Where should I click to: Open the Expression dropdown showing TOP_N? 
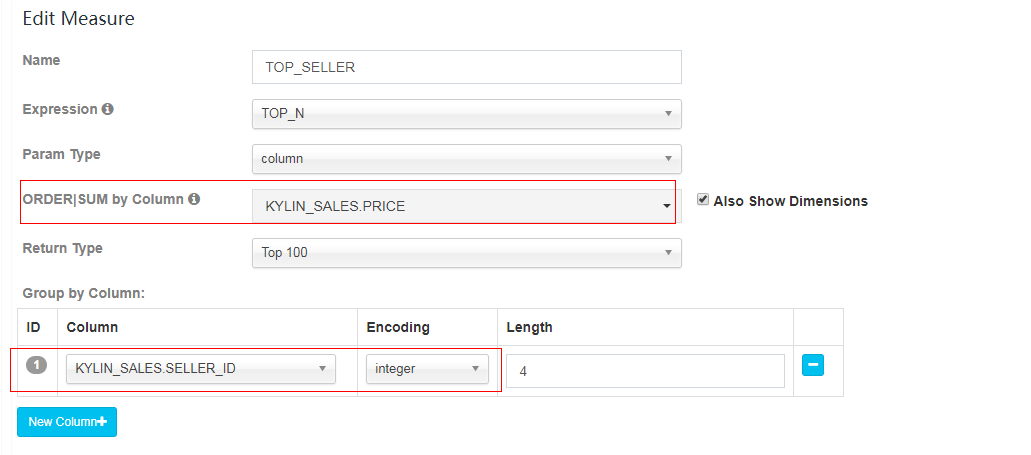467,114
